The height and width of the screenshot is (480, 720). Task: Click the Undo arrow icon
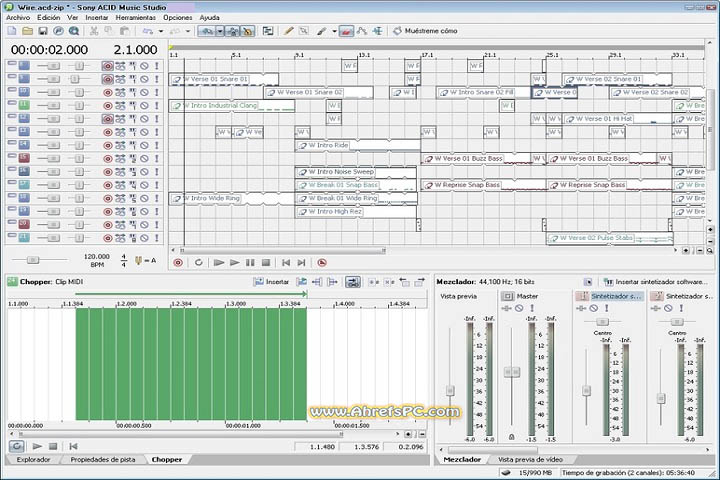coord(148,31)
